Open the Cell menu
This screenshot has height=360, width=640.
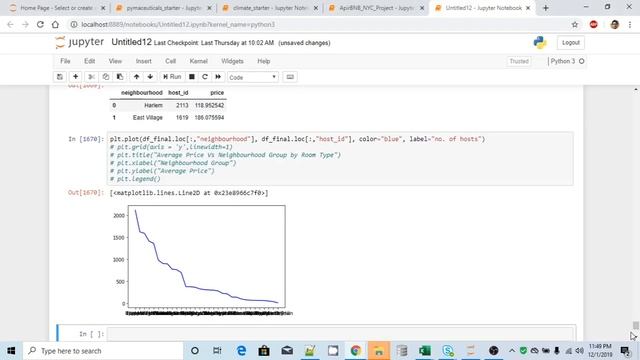point(170,61)
